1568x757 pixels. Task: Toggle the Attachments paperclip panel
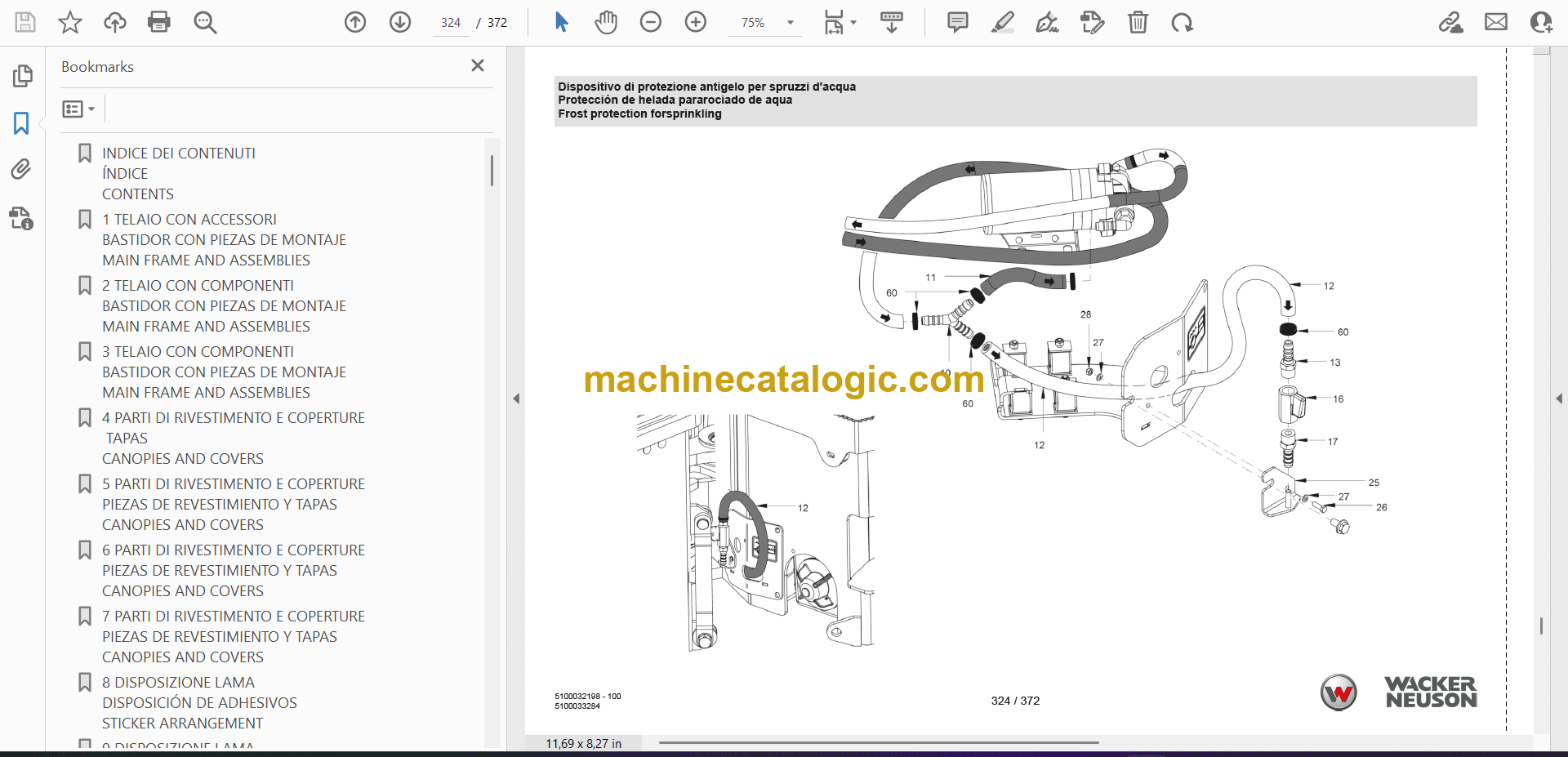(21, 169)
